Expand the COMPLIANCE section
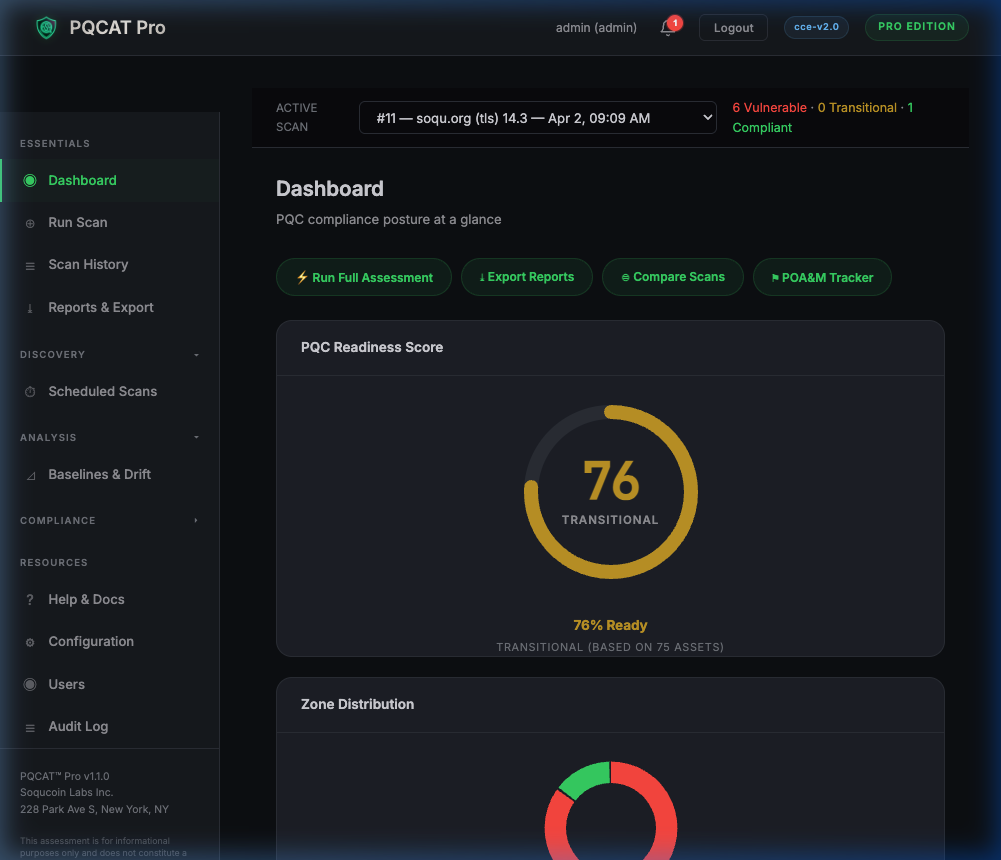The width and height of the screenshot is (1001, 860). 195,520
